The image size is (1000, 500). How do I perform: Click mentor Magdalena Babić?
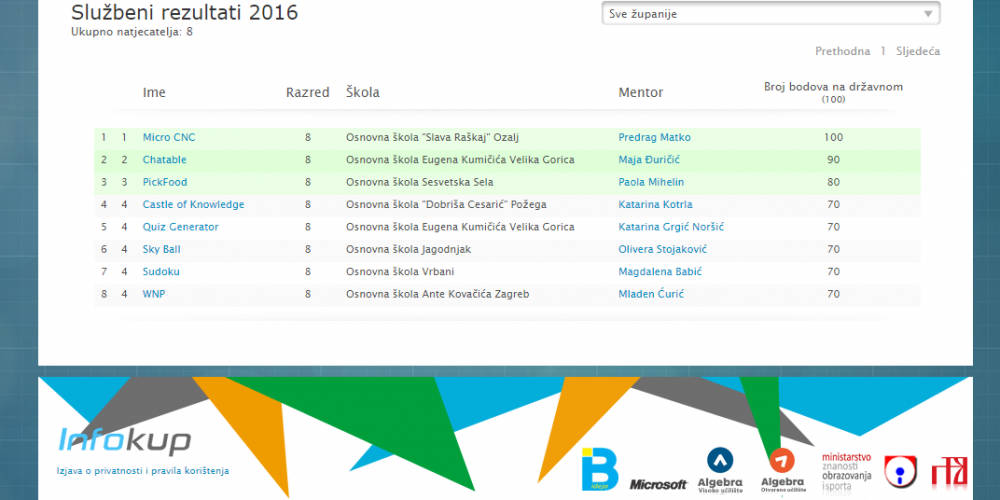click(x=660, y=272)
